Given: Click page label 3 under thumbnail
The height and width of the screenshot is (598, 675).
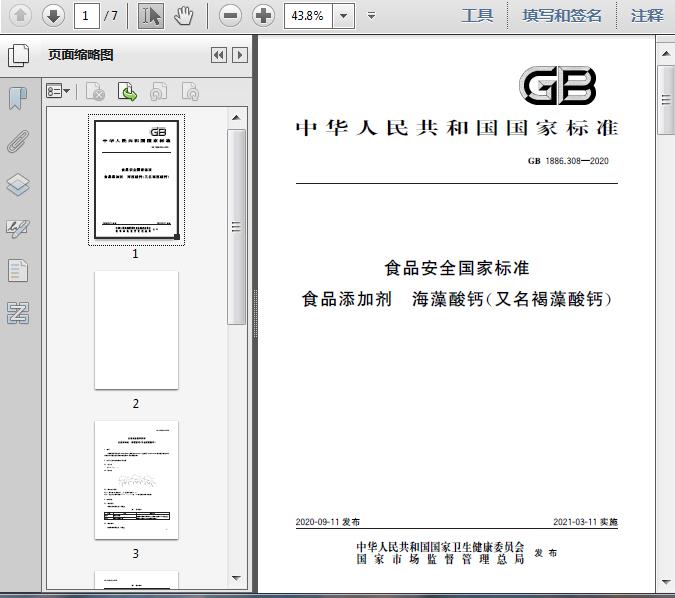Looking at the screenshot, I should tap(136, 554).
